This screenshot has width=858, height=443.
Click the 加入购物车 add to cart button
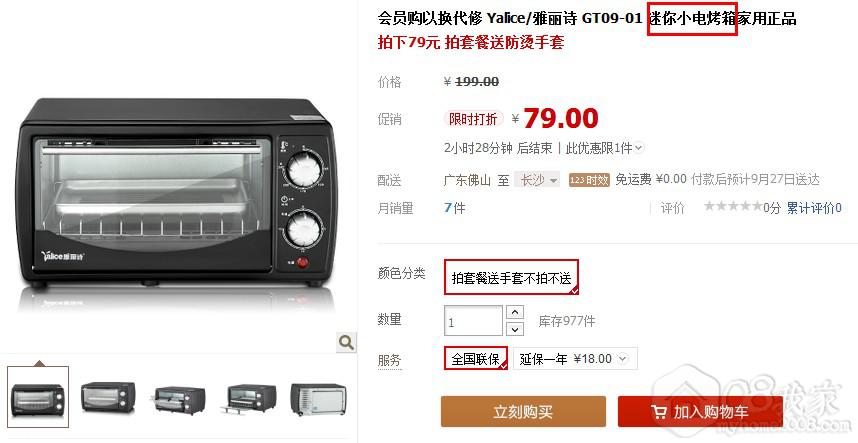click(700, 412)
